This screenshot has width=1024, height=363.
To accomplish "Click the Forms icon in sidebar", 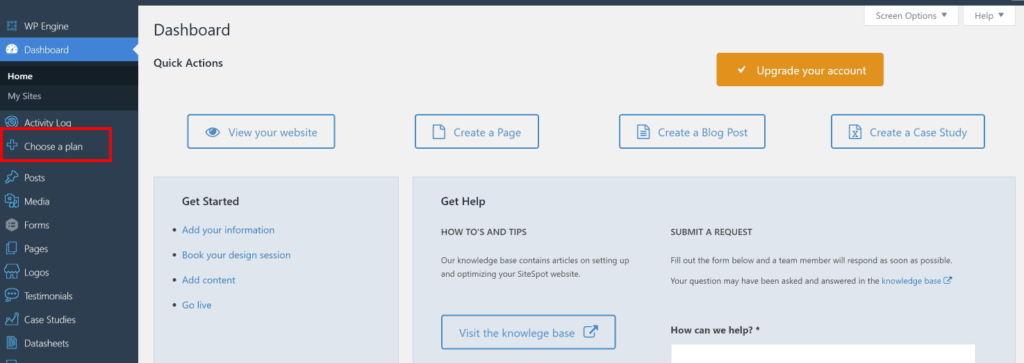I will pos(11,225).
